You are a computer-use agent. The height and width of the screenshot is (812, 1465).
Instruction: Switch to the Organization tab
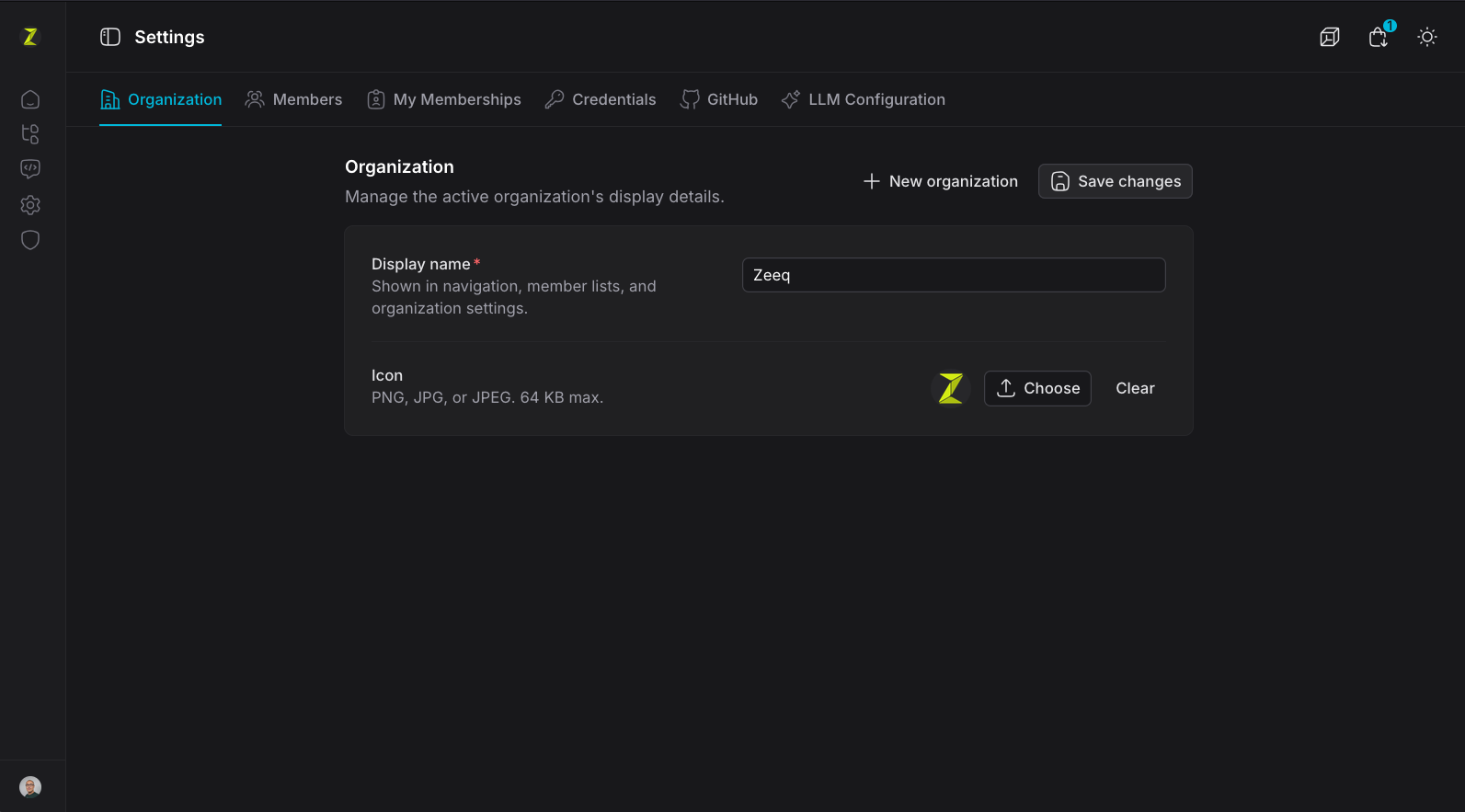[161, 99]
